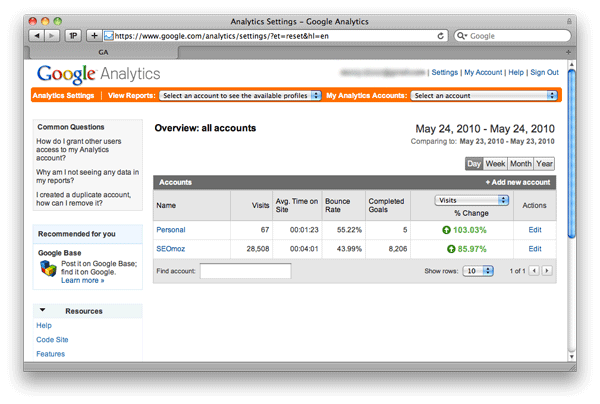Open the My Analytics Accounts dropdown
This screenshot has height=404, width=600.
(x=484, y=96)
